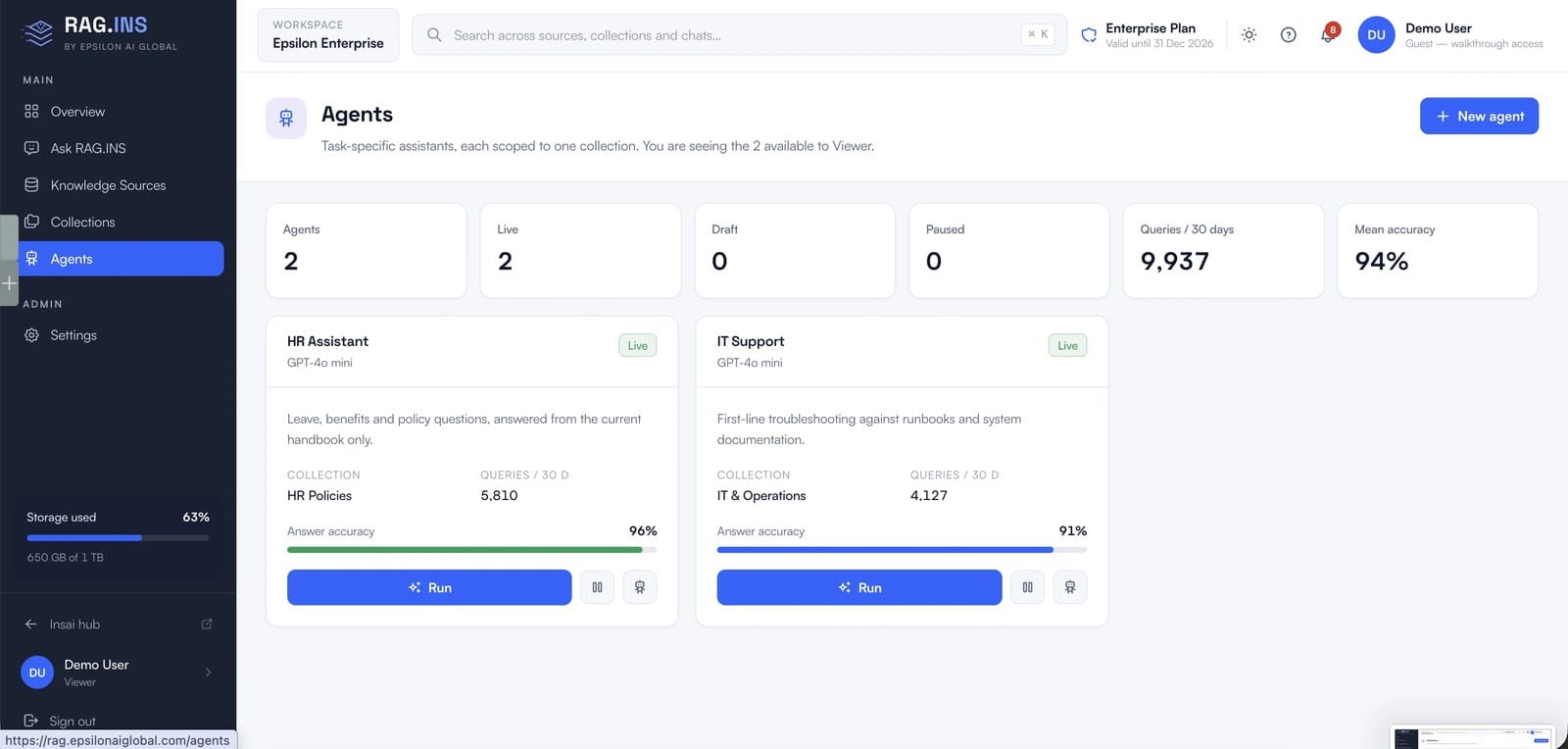
Task: Click the HR Policies collection name
Action: tap(319, 496)
